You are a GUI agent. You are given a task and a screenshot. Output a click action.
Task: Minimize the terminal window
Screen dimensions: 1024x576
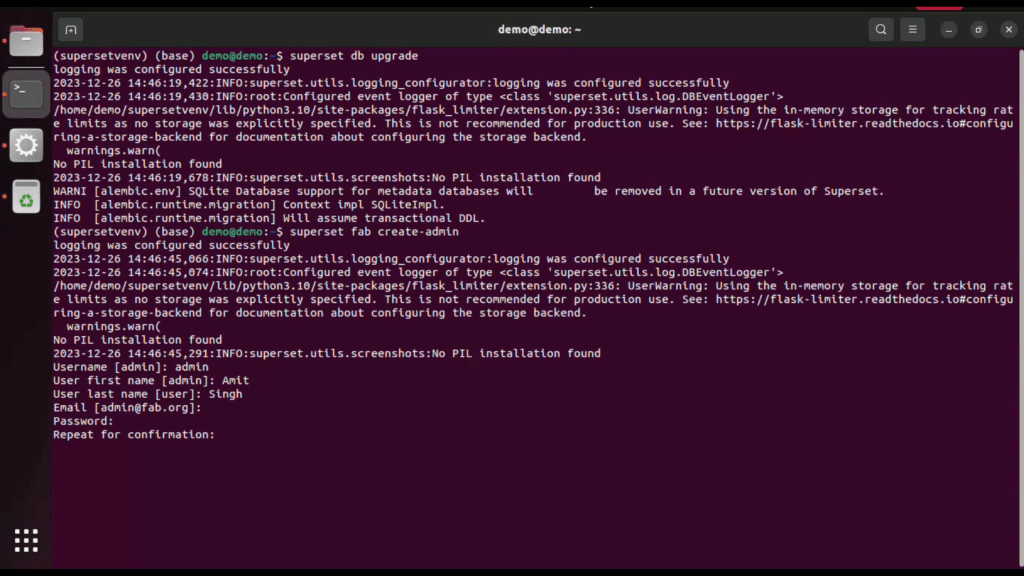click(949, 30)
